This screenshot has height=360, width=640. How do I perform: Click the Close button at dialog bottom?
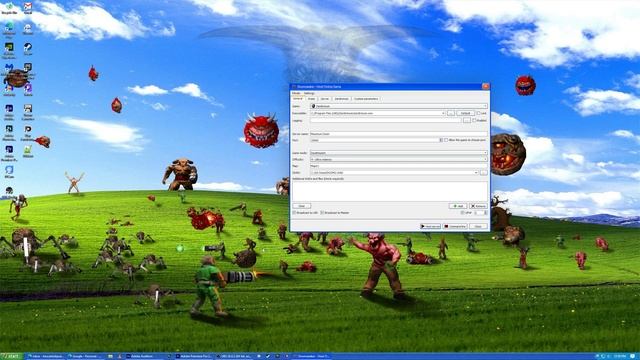pos(478,226)
